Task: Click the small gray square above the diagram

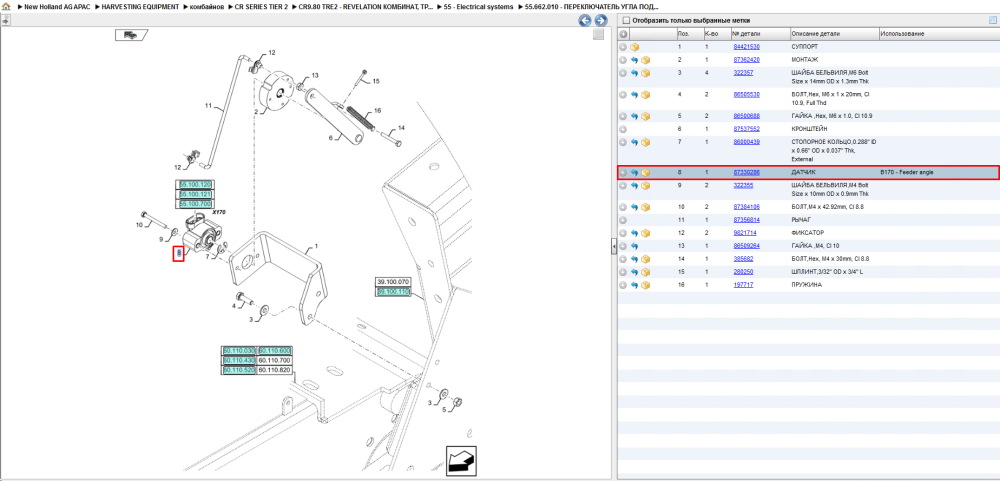Action: [598, 34]
